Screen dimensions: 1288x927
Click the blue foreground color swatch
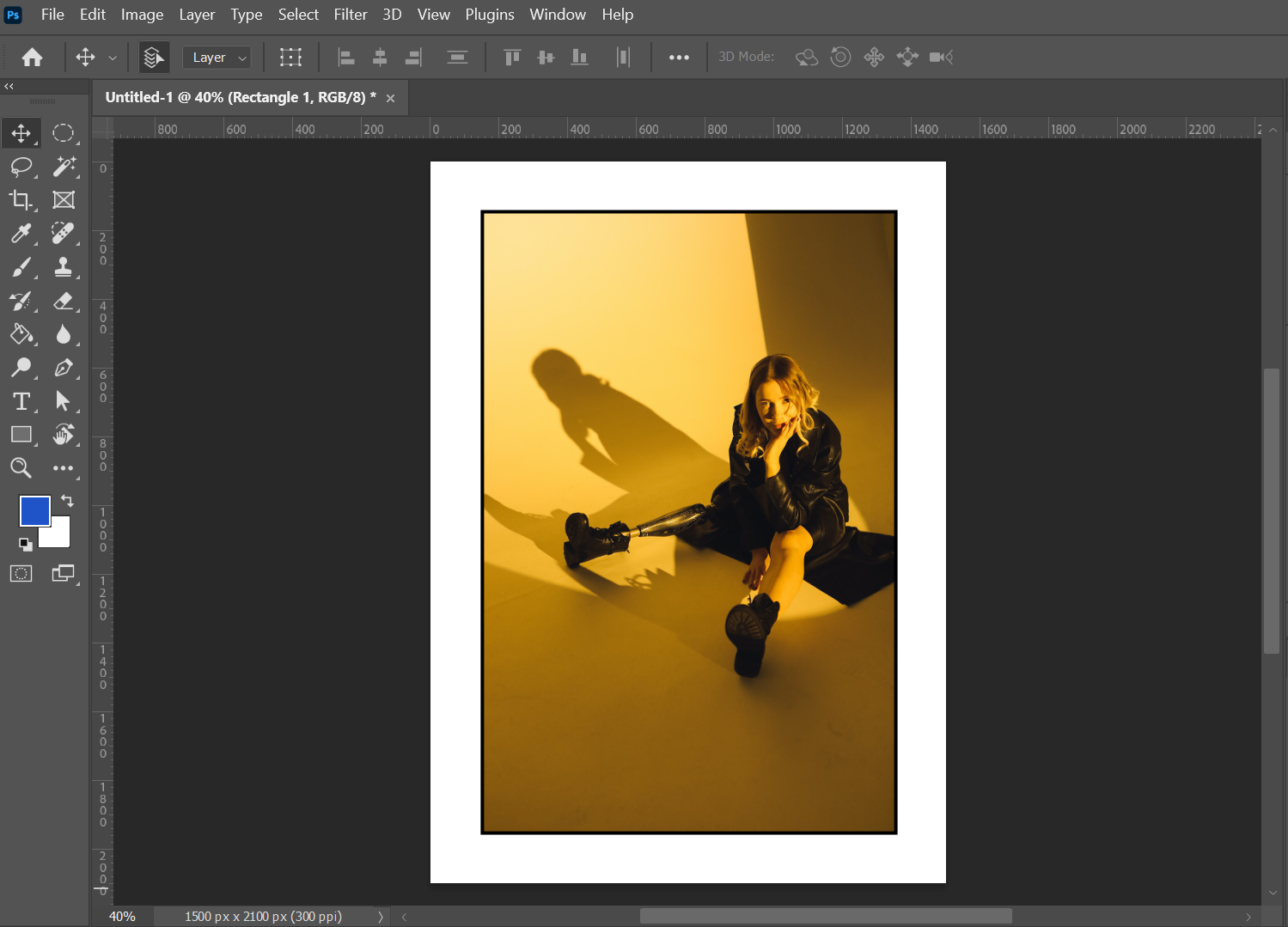click(x=34, y=511)
